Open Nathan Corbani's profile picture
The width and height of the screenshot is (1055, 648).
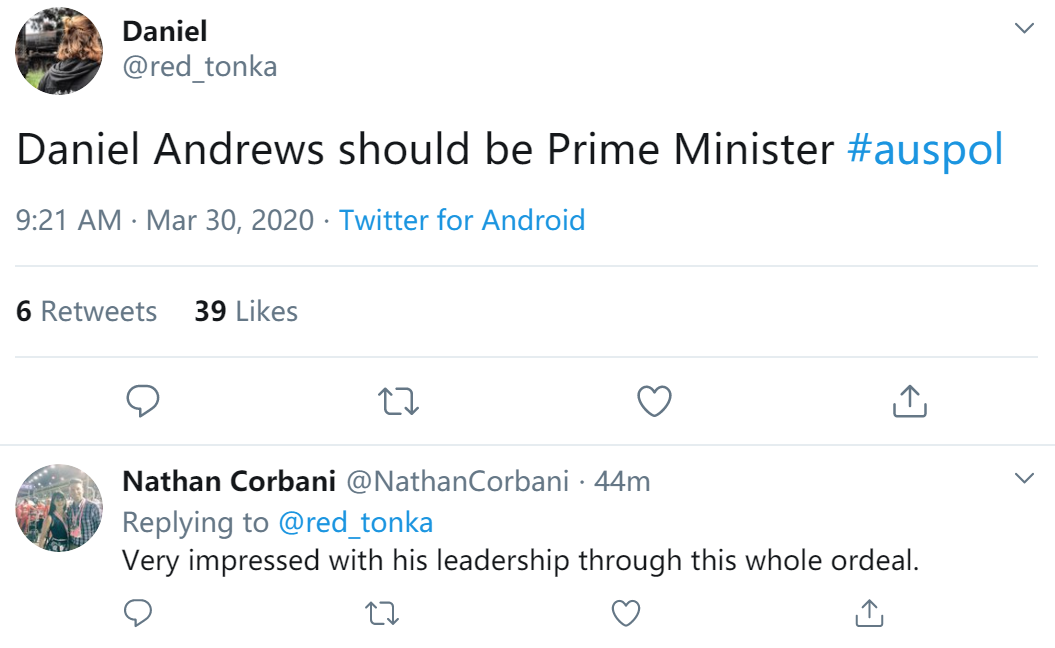click(59, 507)
